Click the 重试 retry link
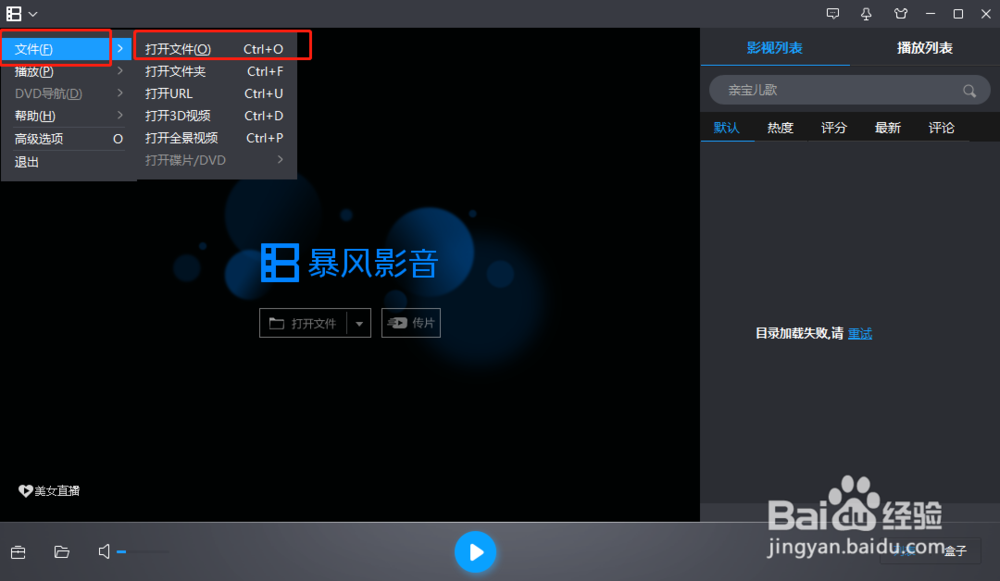Screen dimensions: 1000x581 (860, 334)
